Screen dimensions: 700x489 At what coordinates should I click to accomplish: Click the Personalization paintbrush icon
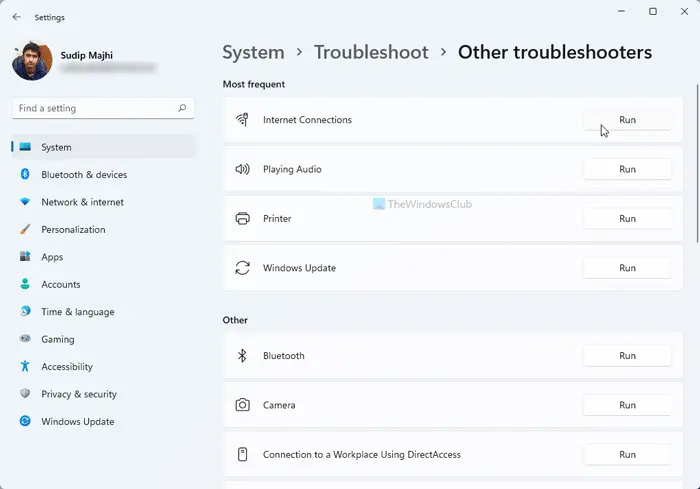[x=25, y=230]
